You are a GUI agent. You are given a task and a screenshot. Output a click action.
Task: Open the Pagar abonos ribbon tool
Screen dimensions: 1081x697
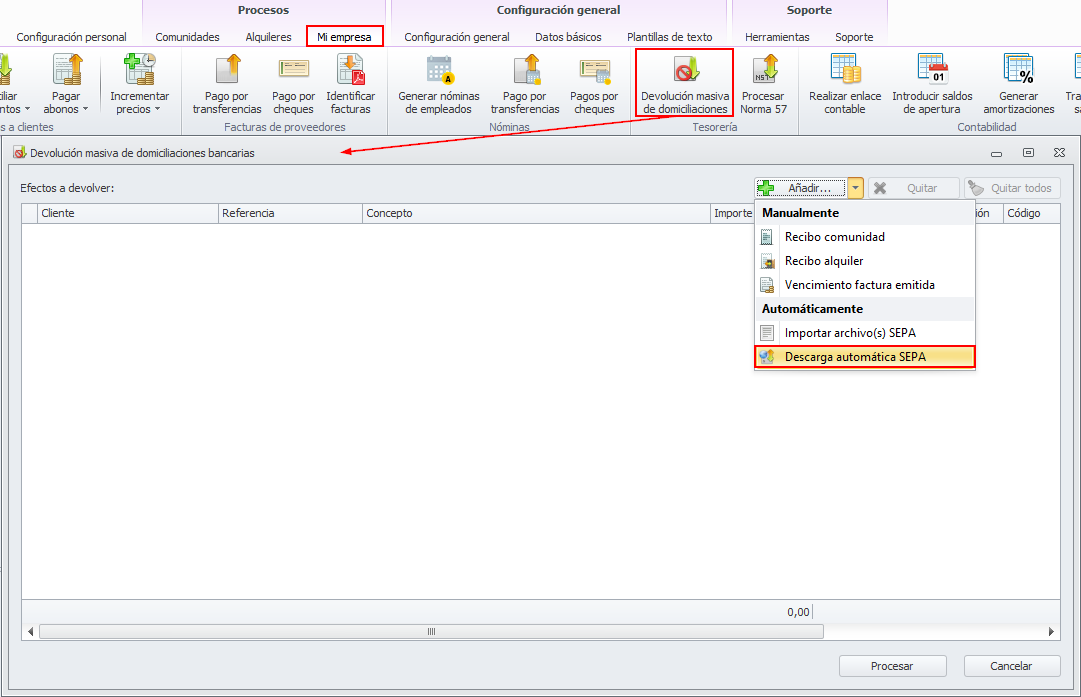66,84
